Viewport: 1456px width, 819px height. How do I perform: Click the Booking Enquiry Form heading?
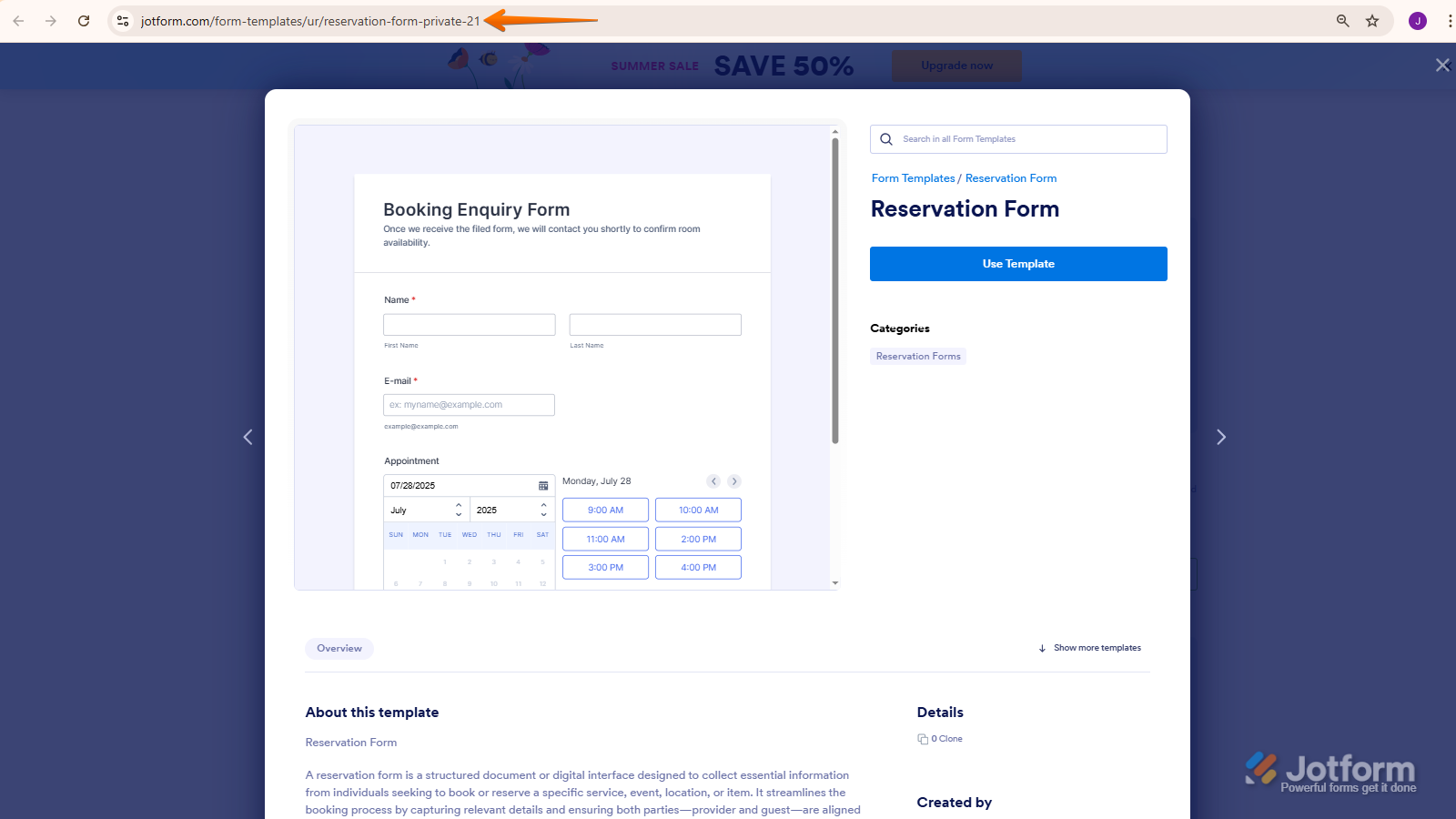[x=476, y=210]
